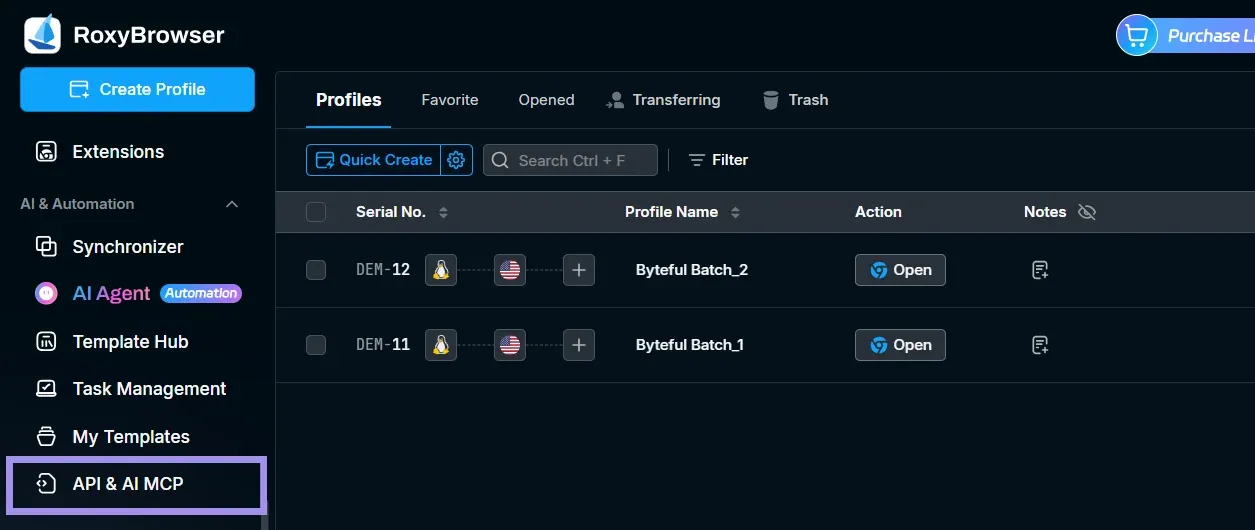Click the US flag icon for DEM-12
The width and height of the screenshot is (1255, 530).
[510, 270]
